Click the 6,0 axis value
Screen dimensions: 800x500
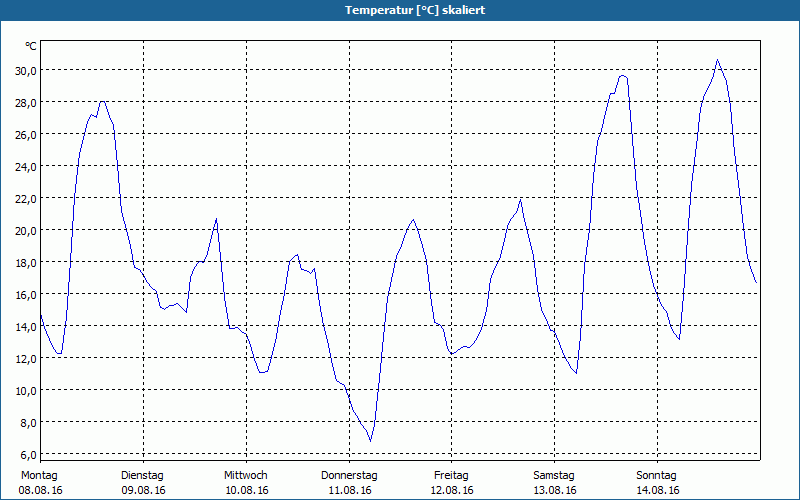(x=28, y=455)
